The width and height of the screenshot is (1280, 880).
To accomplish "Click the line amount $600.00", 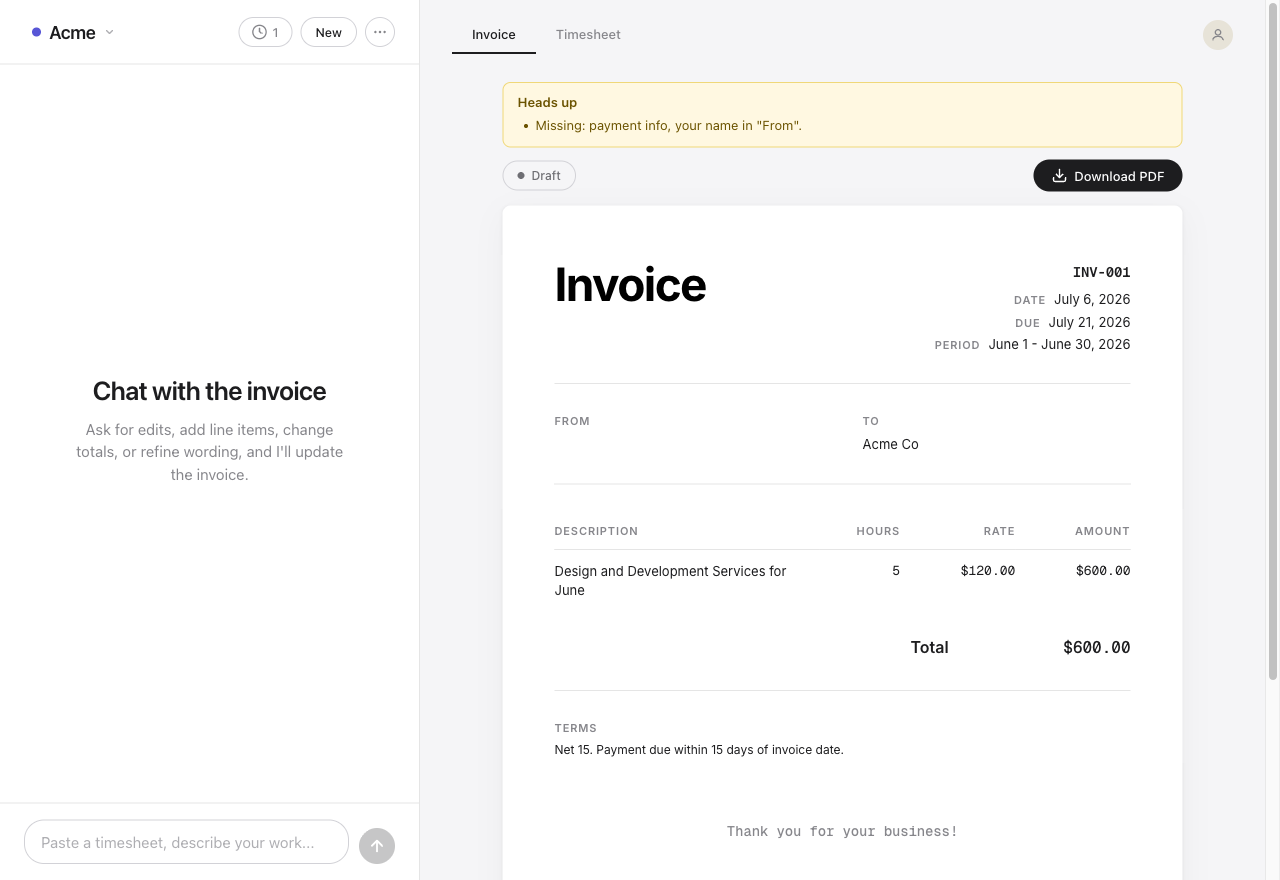I will 1103,571.
